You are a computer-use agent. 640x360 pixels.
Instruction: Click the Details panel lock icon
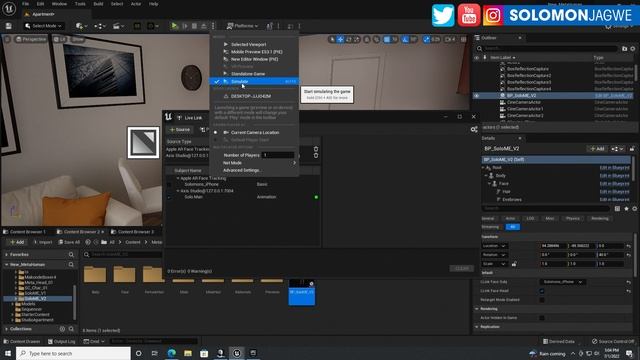[632, 149]
